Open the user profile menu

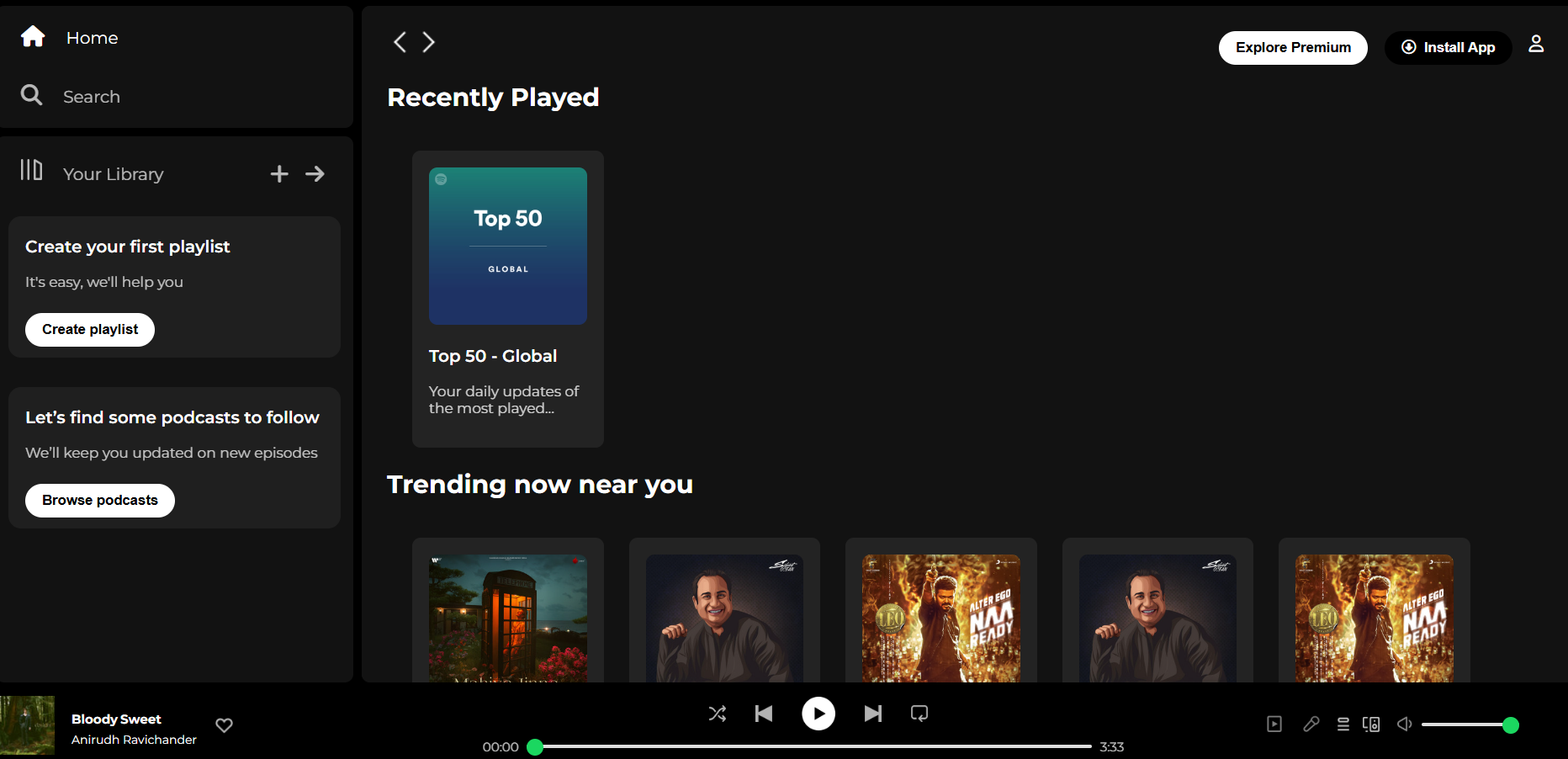pos(1536,44)
